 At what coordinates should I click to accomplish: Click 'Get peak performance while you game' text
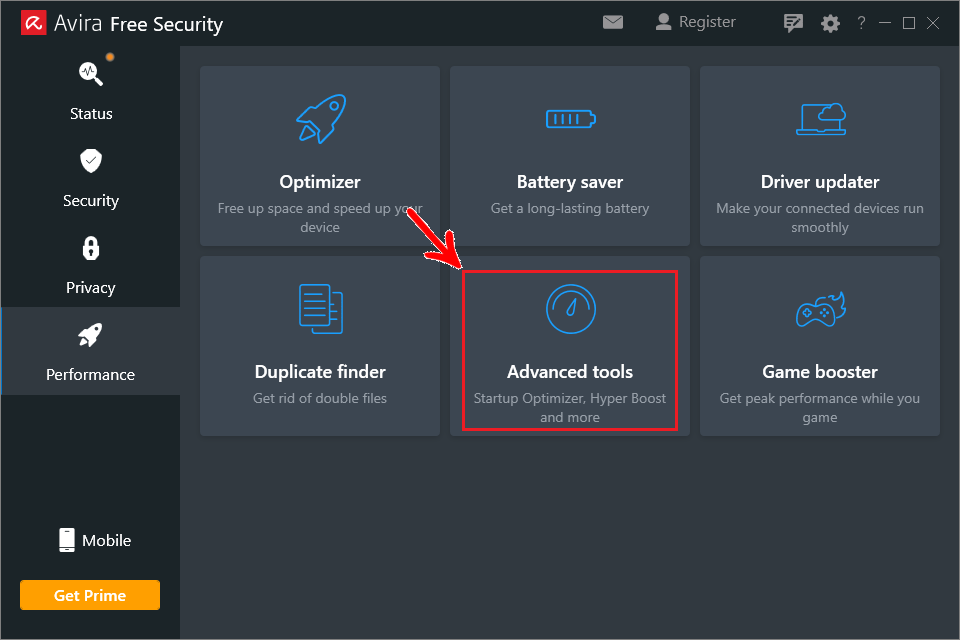pyautogui.click(x=820, y=408)
